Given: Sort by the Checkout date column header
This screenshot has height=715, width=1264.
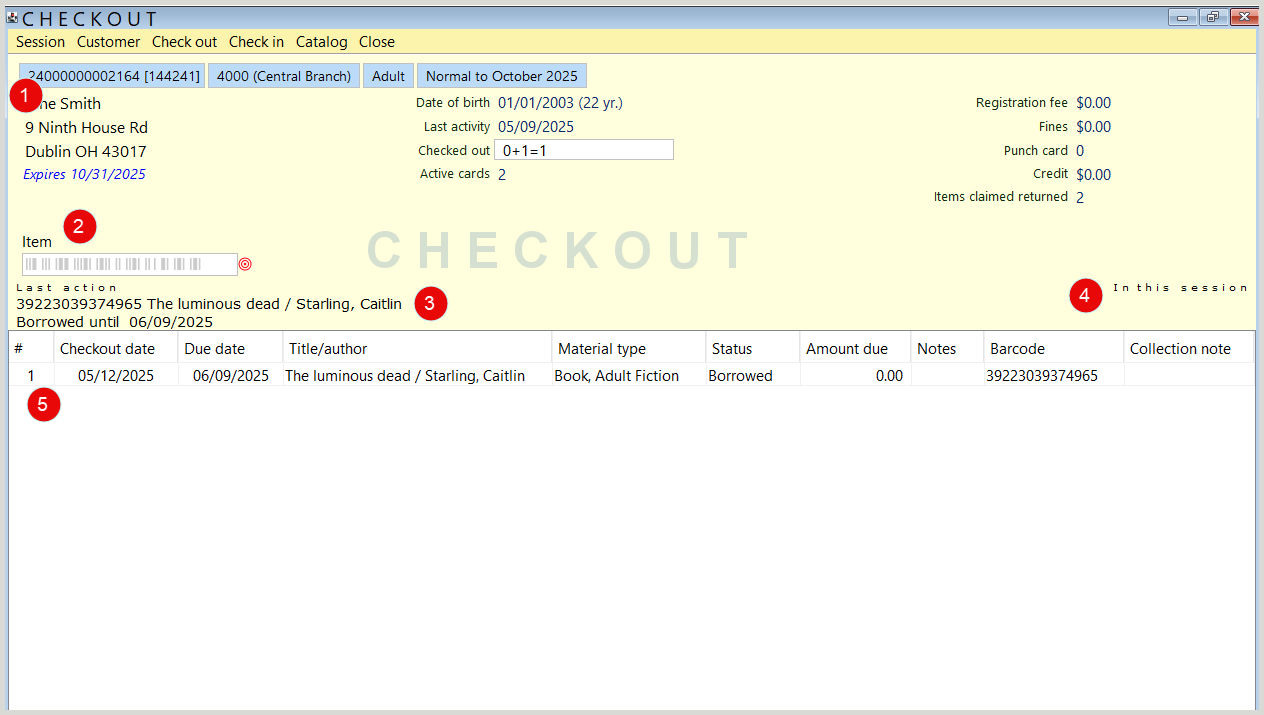Looking at the screenshot, I should click(x=116, y=348).
